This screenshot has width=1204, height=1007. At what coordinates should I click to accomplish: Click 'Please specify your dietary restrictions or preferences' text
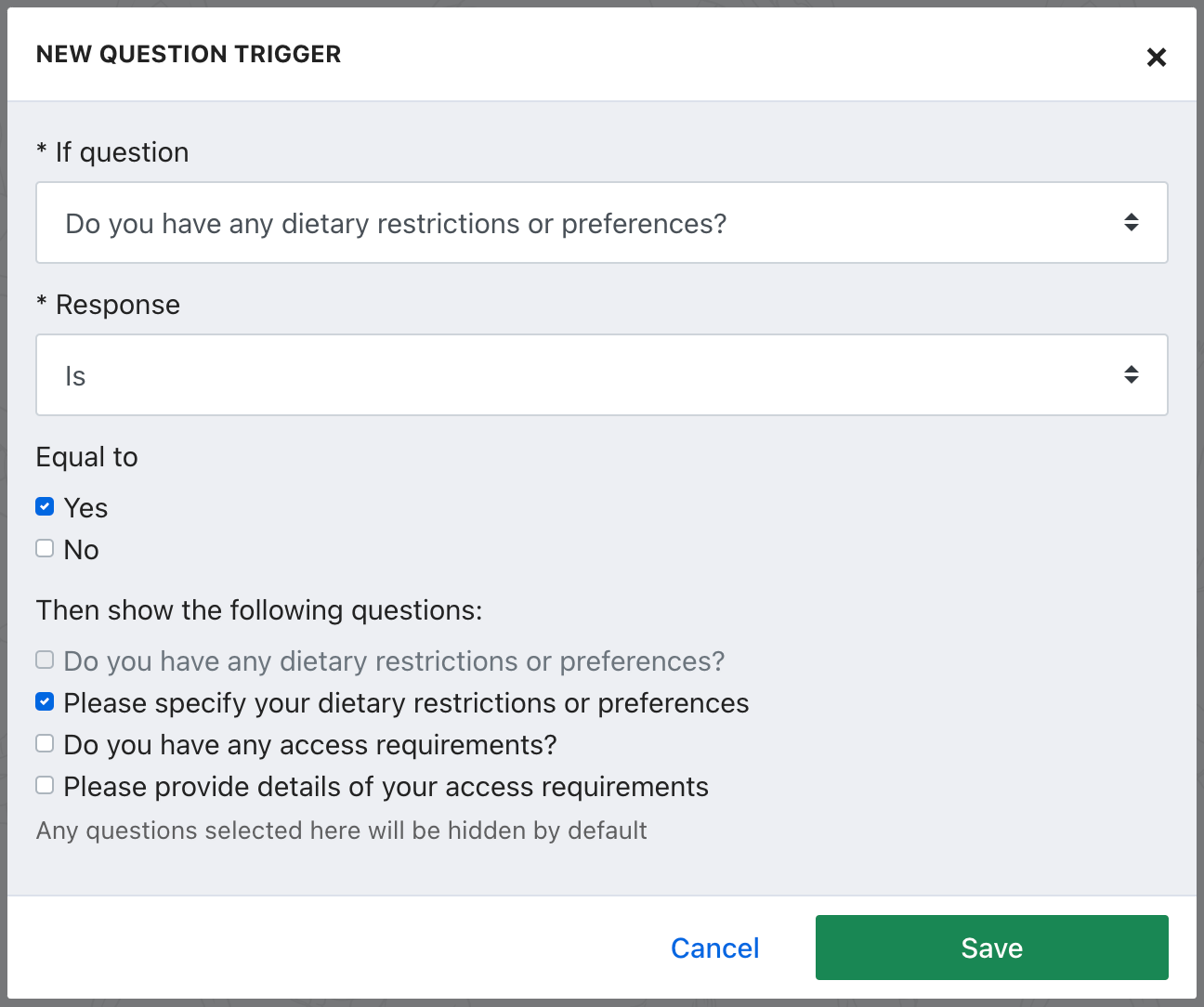point(406,703)
